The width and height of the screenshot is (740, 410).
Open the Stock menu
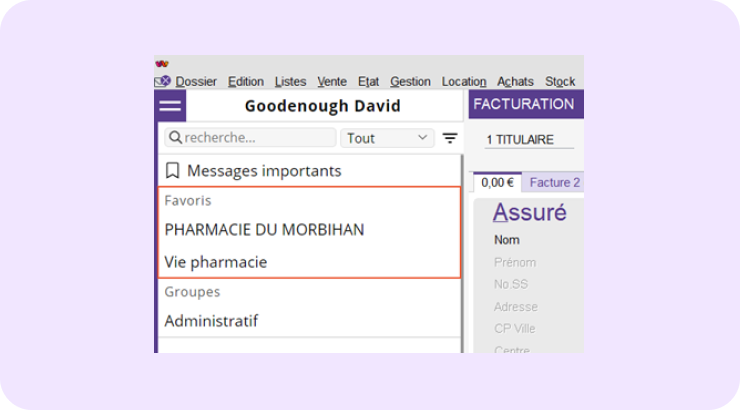click(560, 82)
